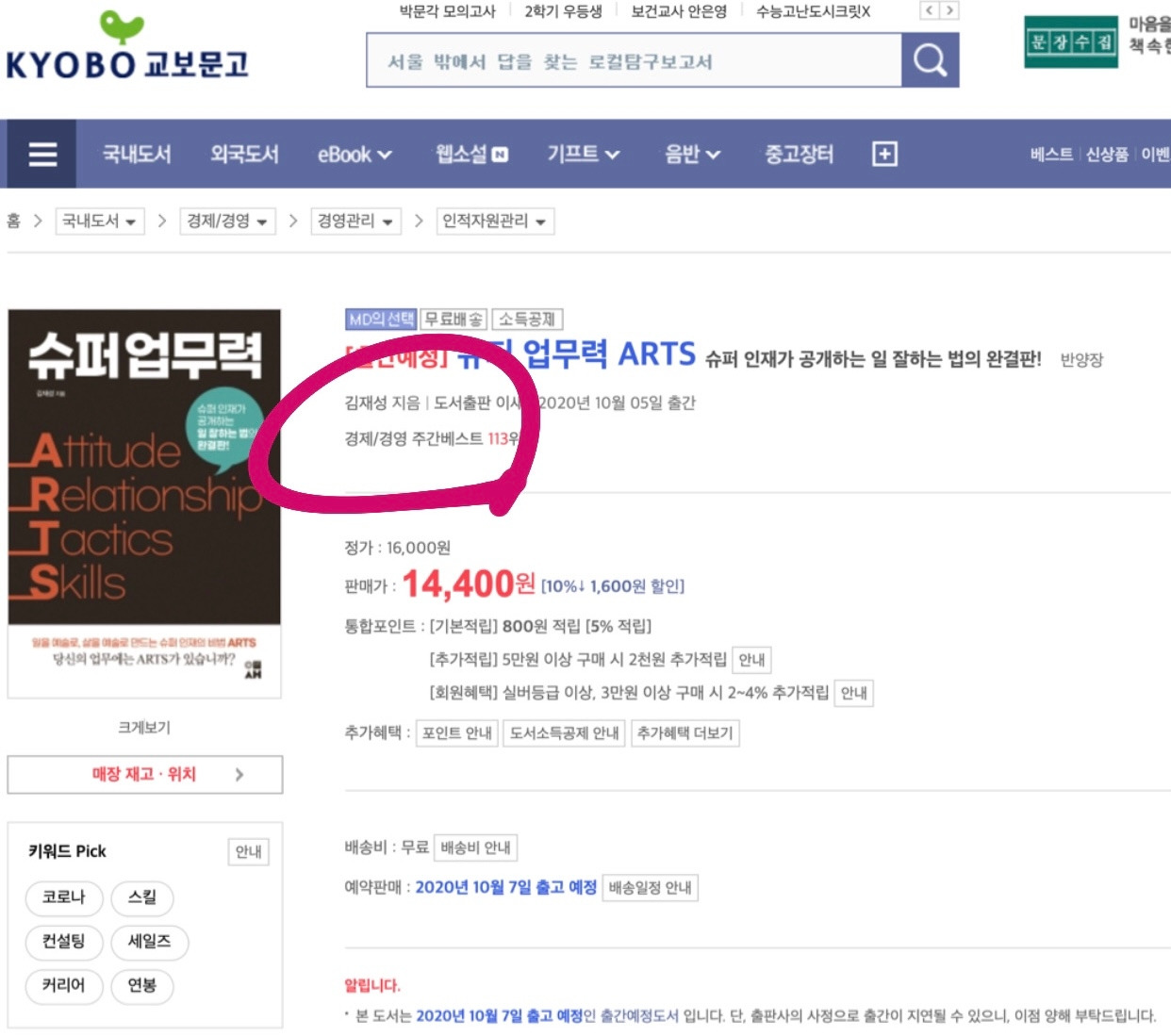Go to 신상품 page
1171x1036 pixels.
(x=1107, y=154)
